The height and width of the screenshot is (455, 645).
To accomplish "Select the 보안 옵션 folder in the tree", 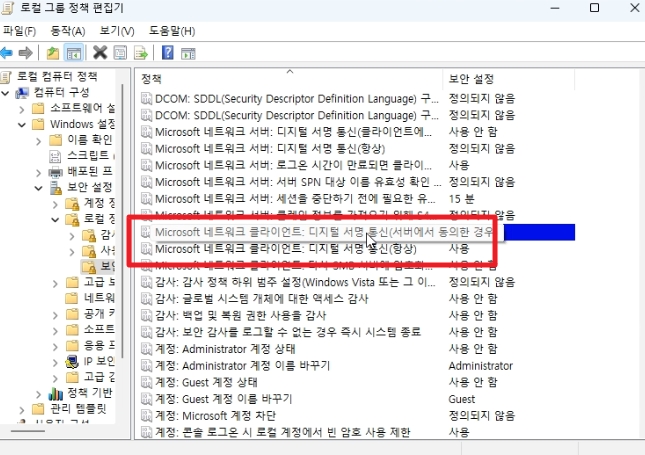I will [x=98, y=267].
